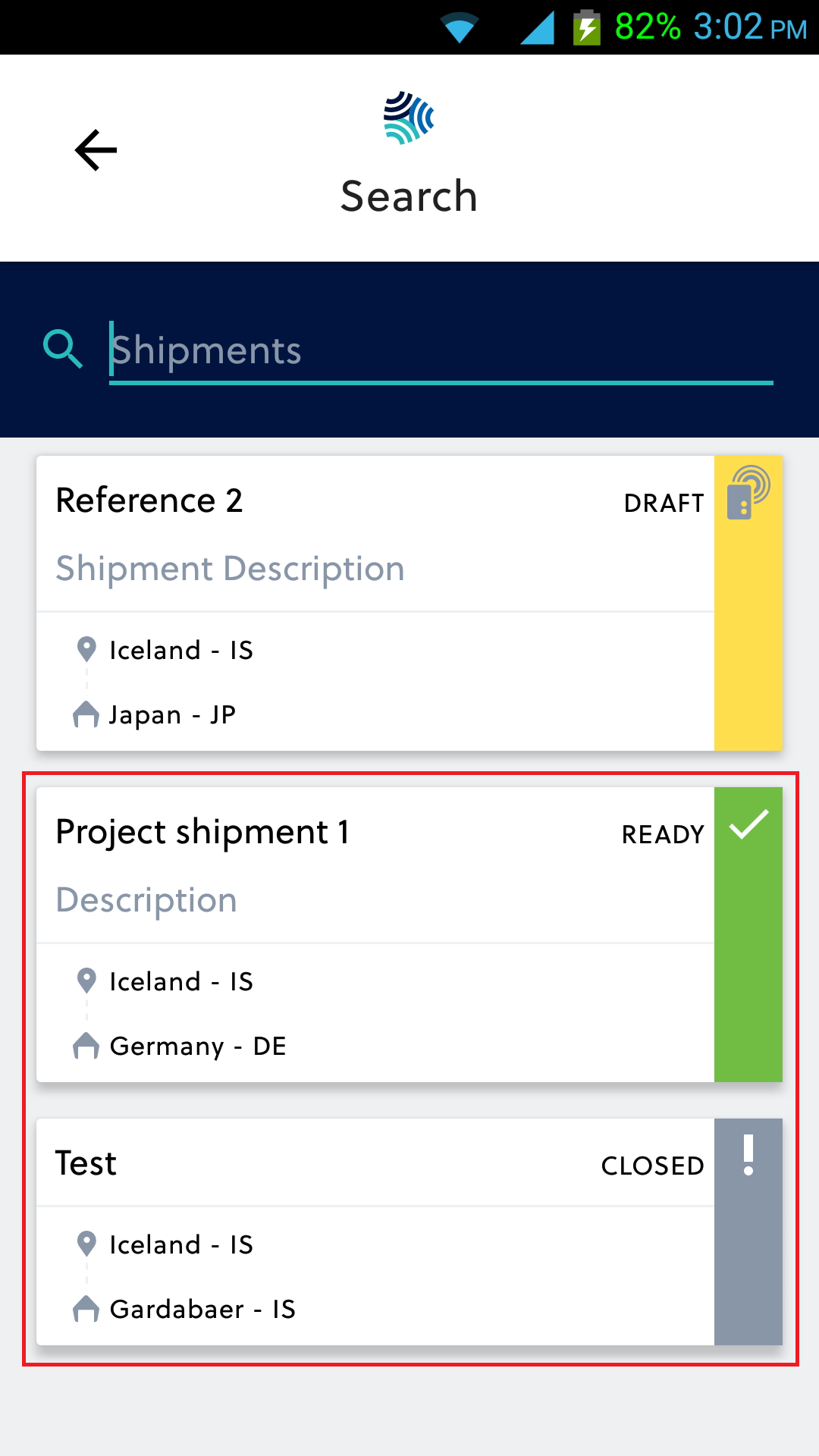Select the CLOSED status label
This screenshot has height=1456, width=819.
coord(652,1166)
